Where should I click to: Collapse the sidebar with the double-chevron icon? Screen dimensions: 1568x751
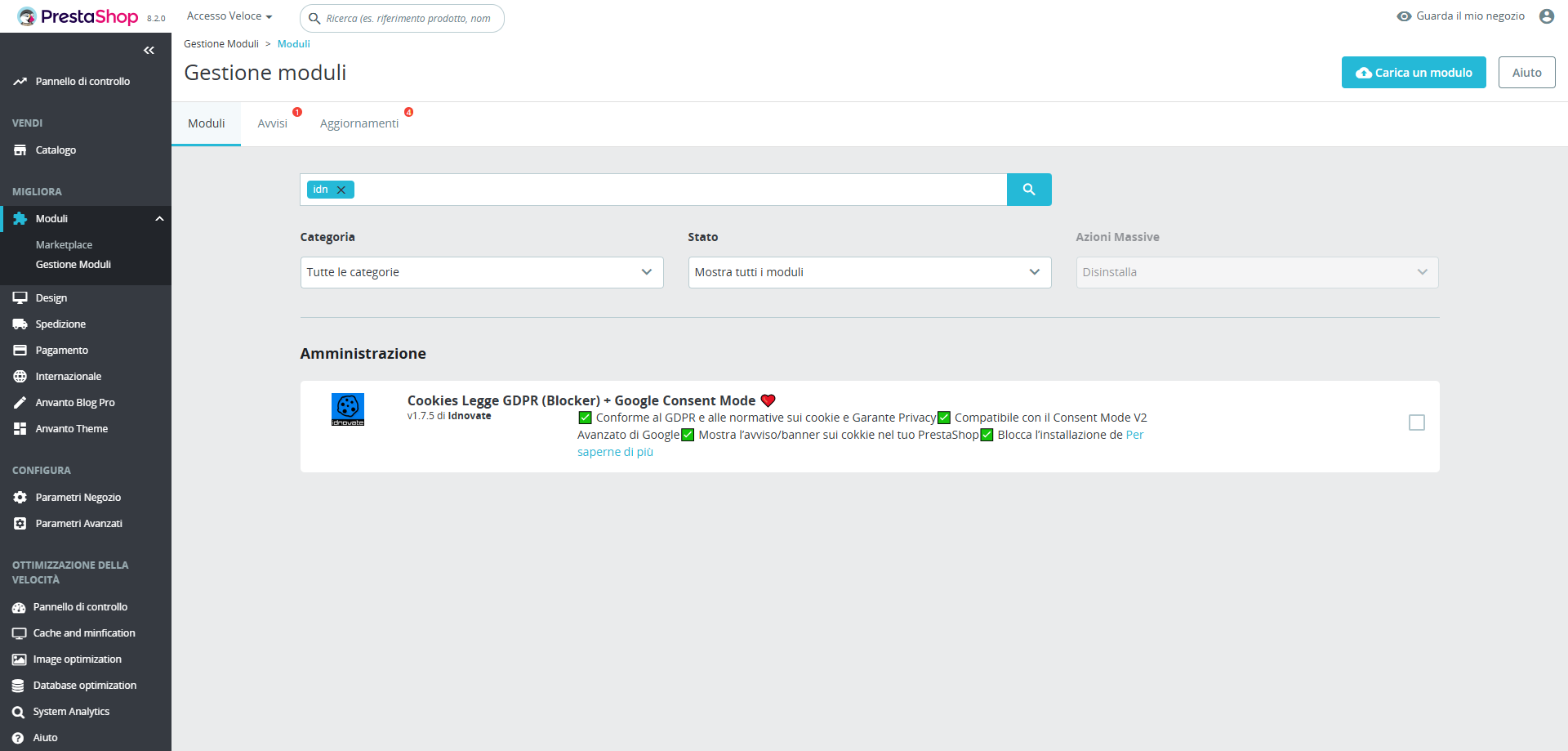point(149,51)
